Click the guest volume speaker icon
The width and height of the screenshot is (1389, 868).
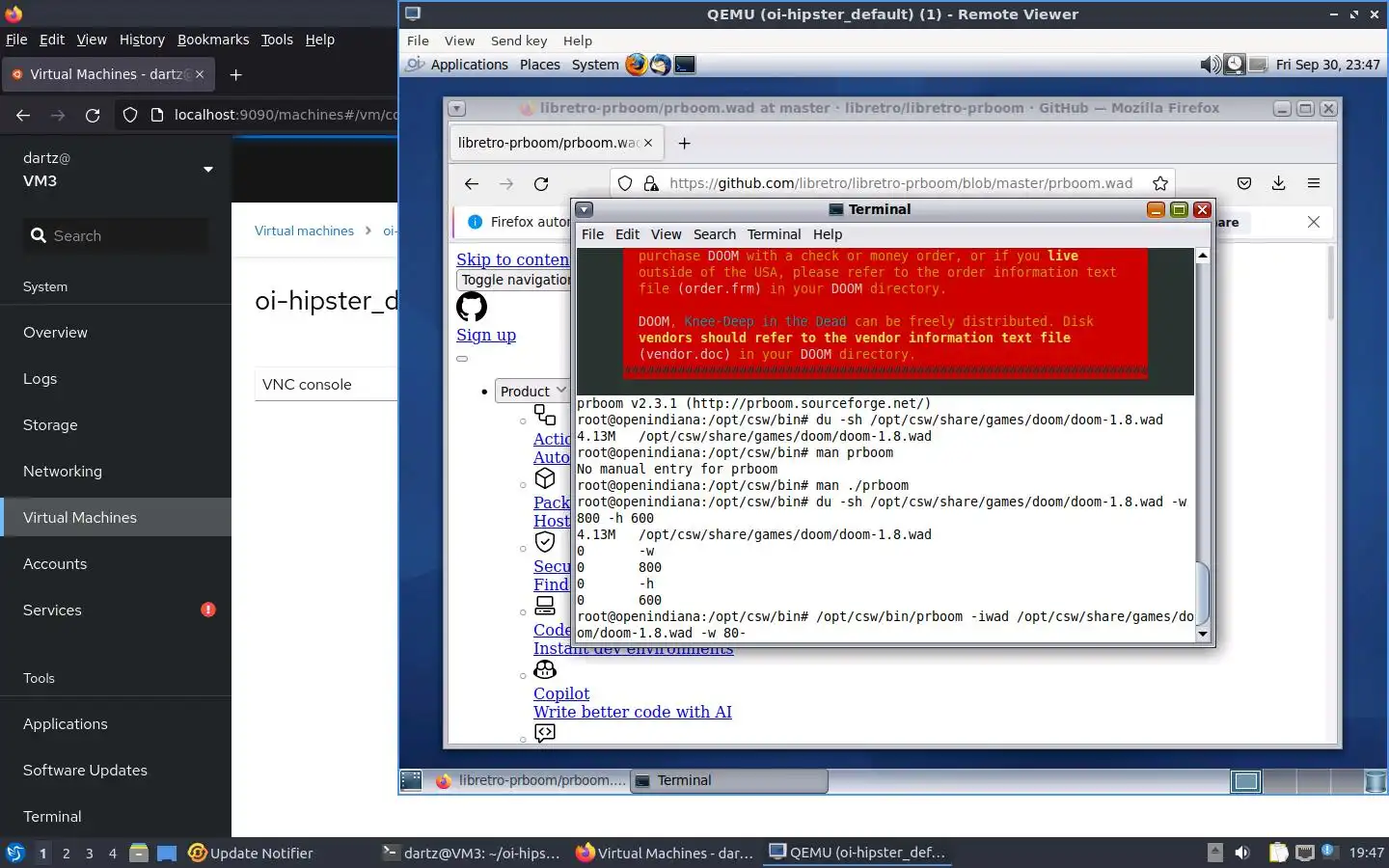[1210, 65]
